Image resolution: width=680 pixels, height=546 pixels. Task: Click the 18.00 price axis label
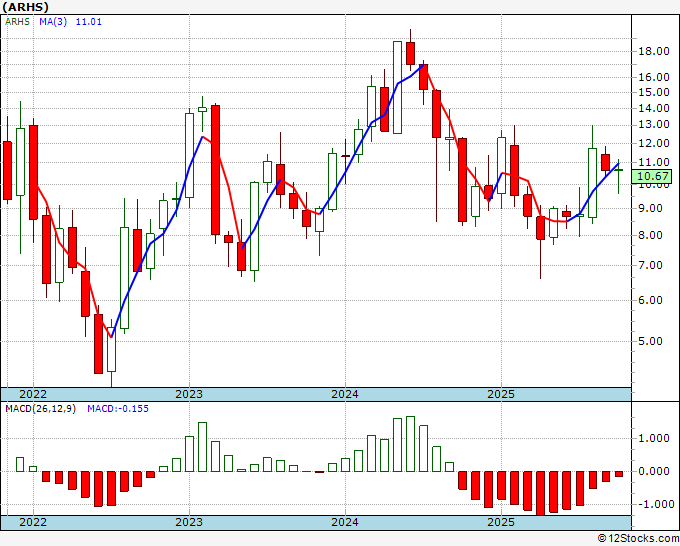tap(654, 51)
